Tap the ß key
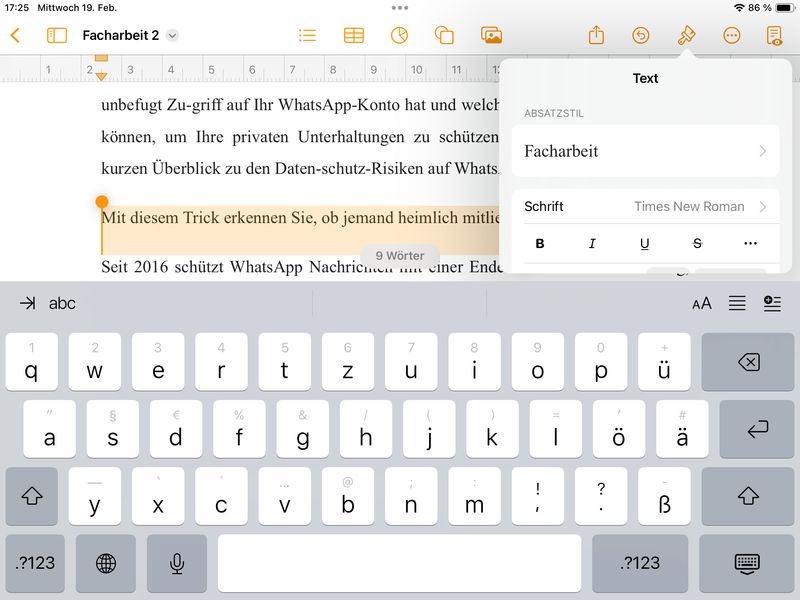The image size is (800, 600). [x=664, y=496]
